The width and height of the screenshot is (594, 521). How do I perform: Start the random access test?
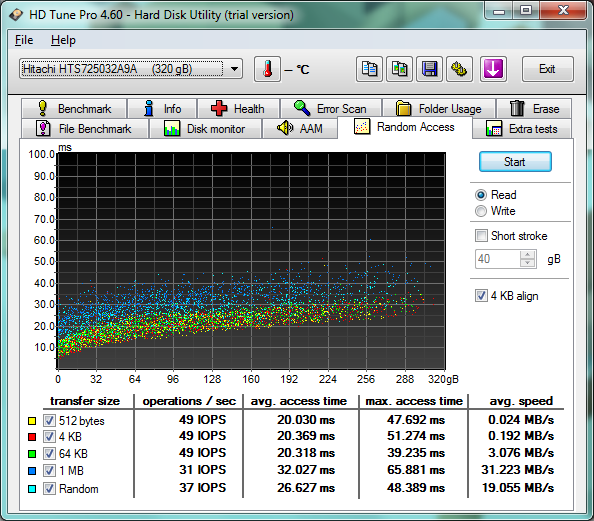[x=515, y=162]
